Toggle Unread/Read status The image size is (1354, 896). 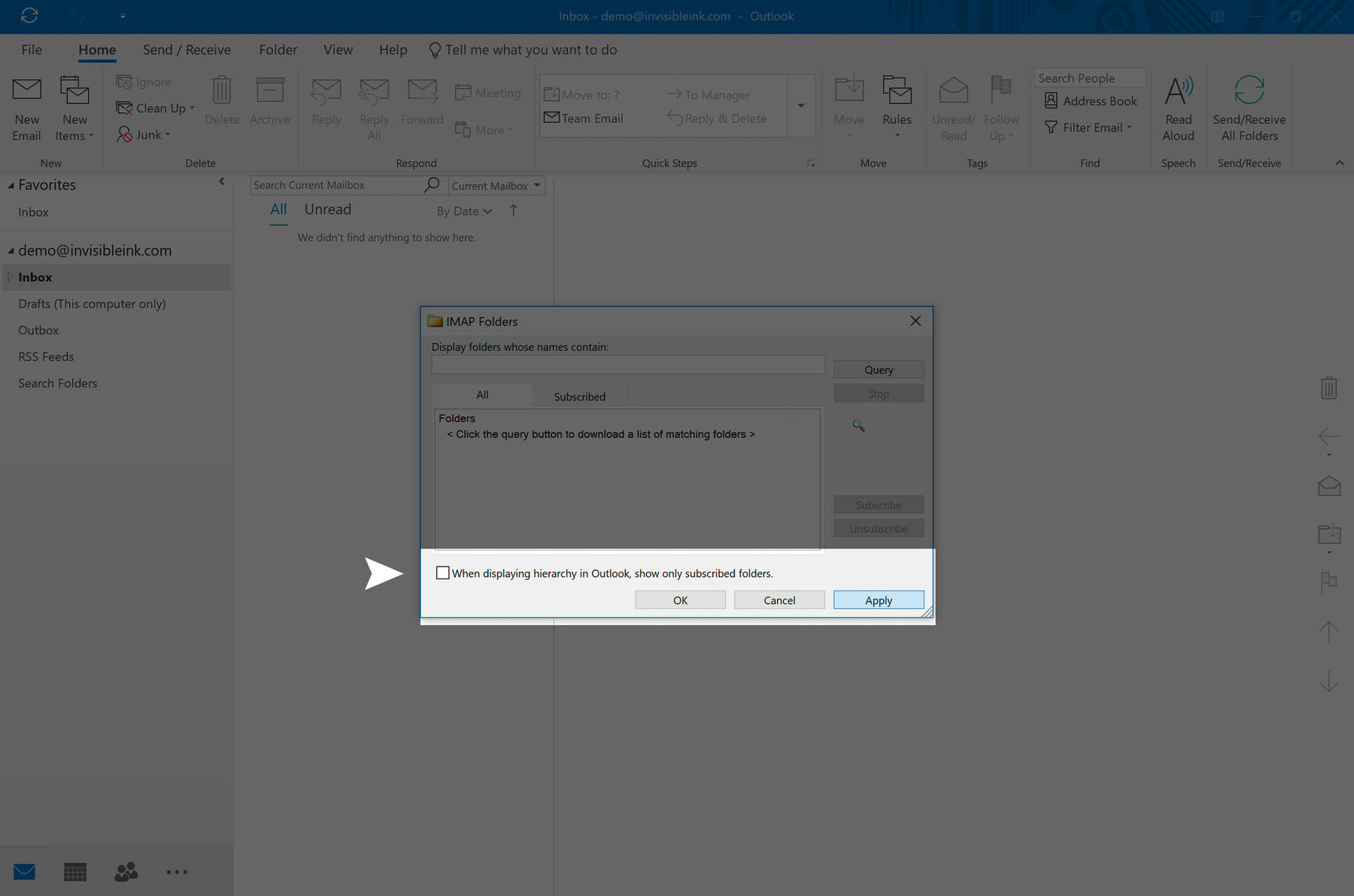coord(953,108)
